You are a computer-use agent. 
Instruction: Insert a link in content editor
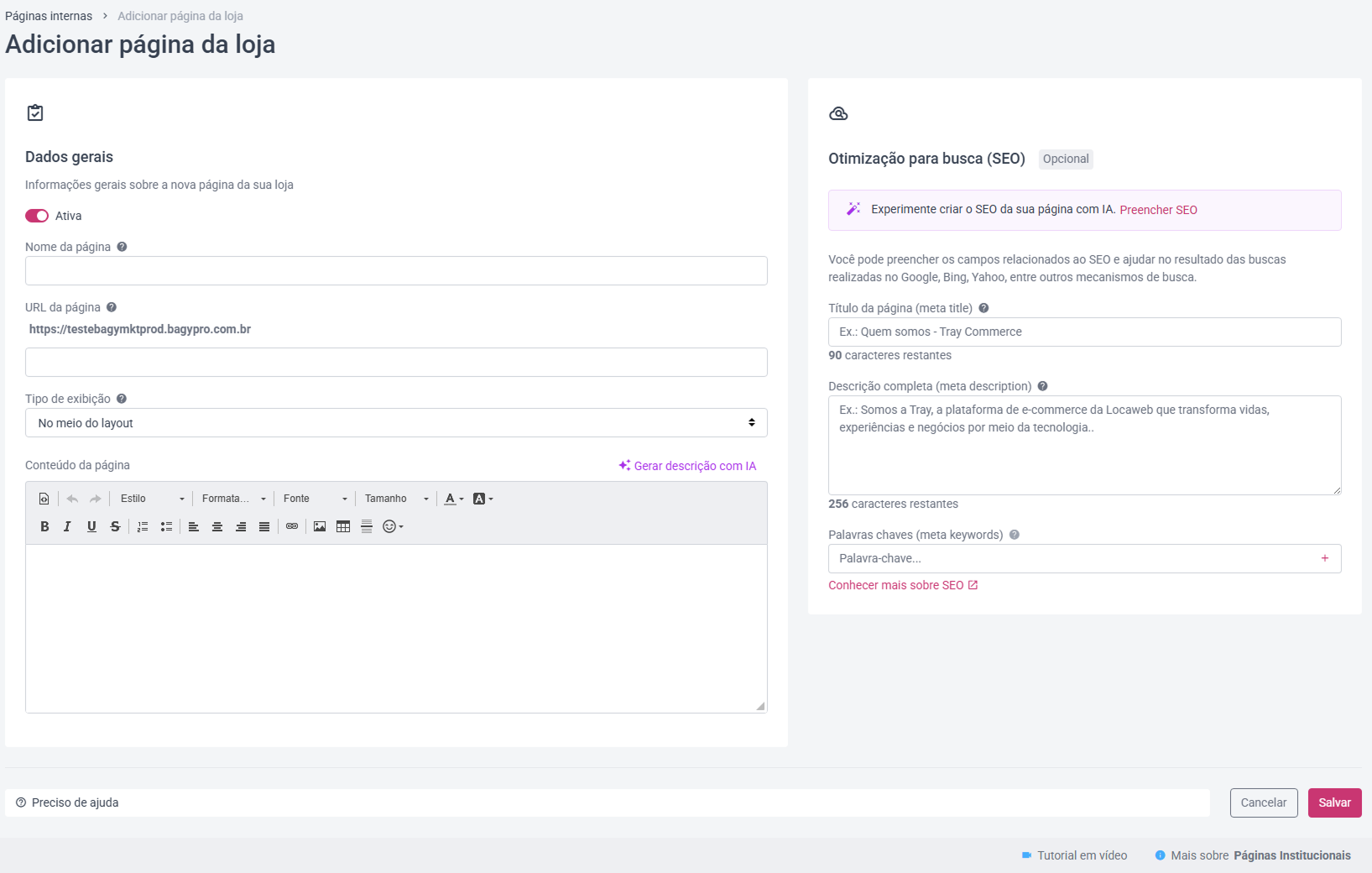coord(292,526)
